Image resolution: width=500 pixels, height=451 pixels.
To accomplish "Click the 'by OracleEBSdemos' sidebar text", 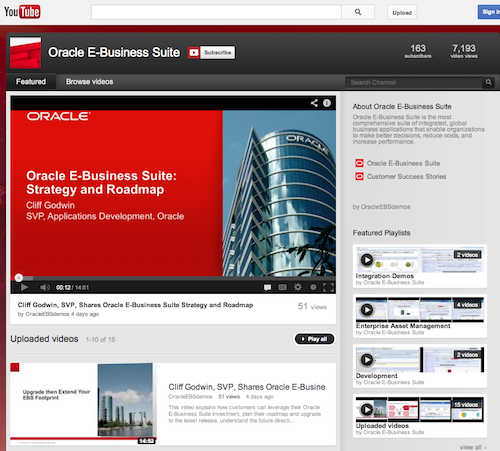I will click(381, 207).
